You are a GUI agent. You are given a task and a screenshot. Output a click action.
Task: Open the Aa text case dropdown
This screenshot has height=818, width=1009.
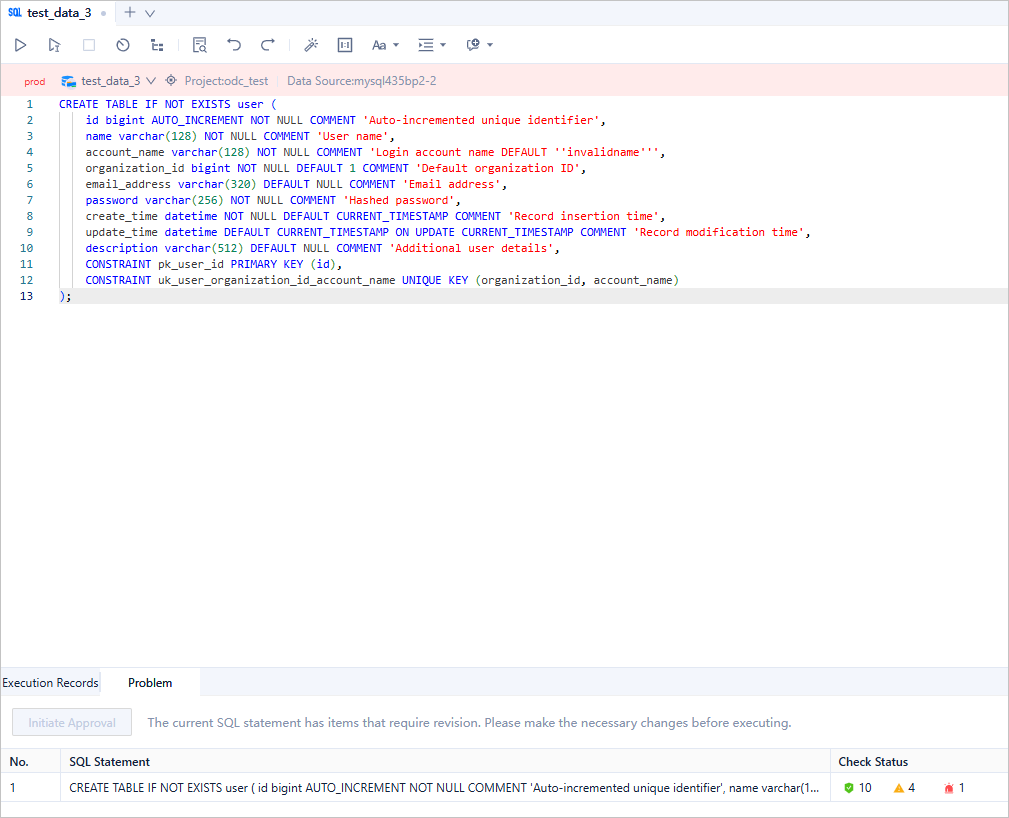click(385, 45)
